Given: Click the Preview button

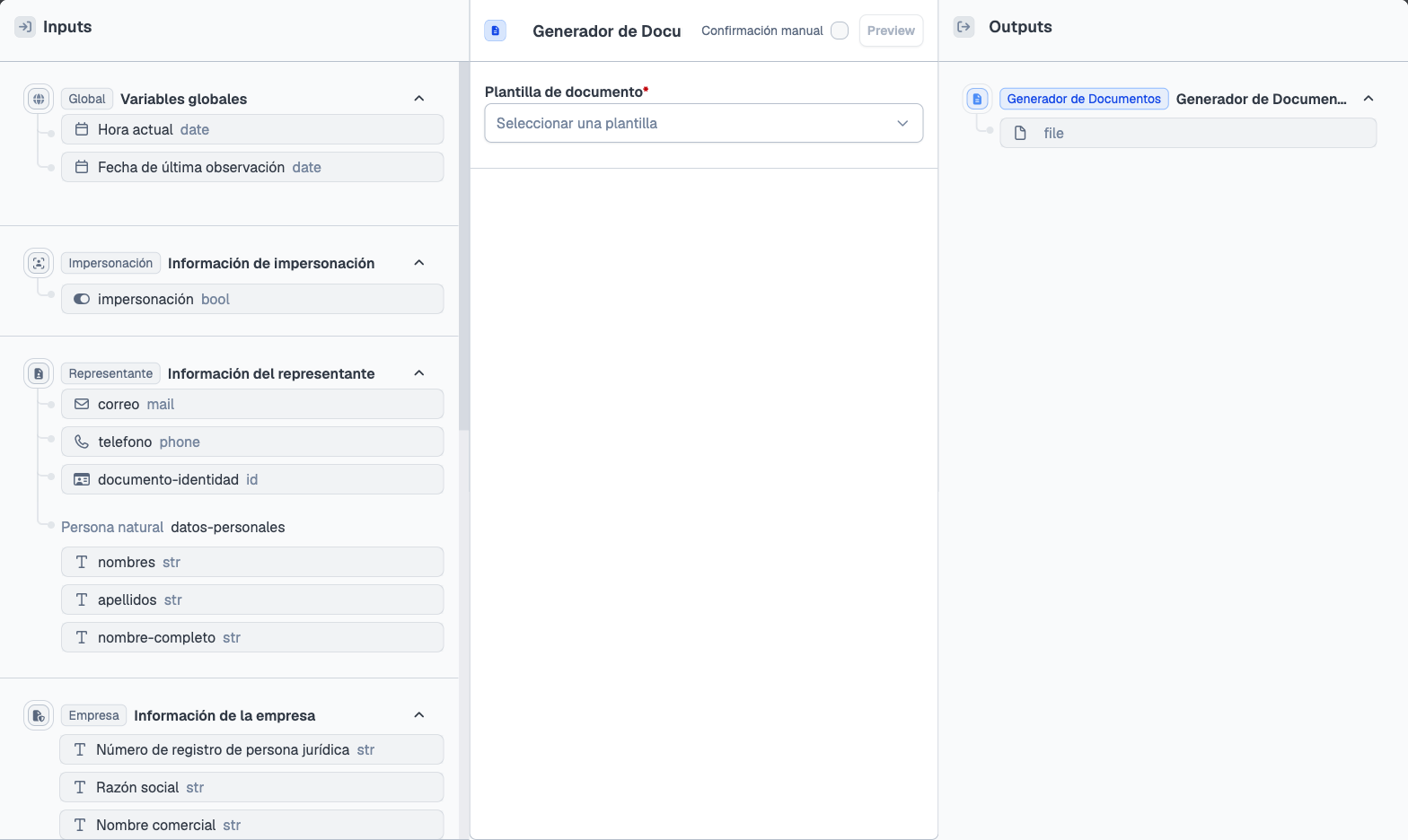Looking at the screenshot, I should 891,31.
